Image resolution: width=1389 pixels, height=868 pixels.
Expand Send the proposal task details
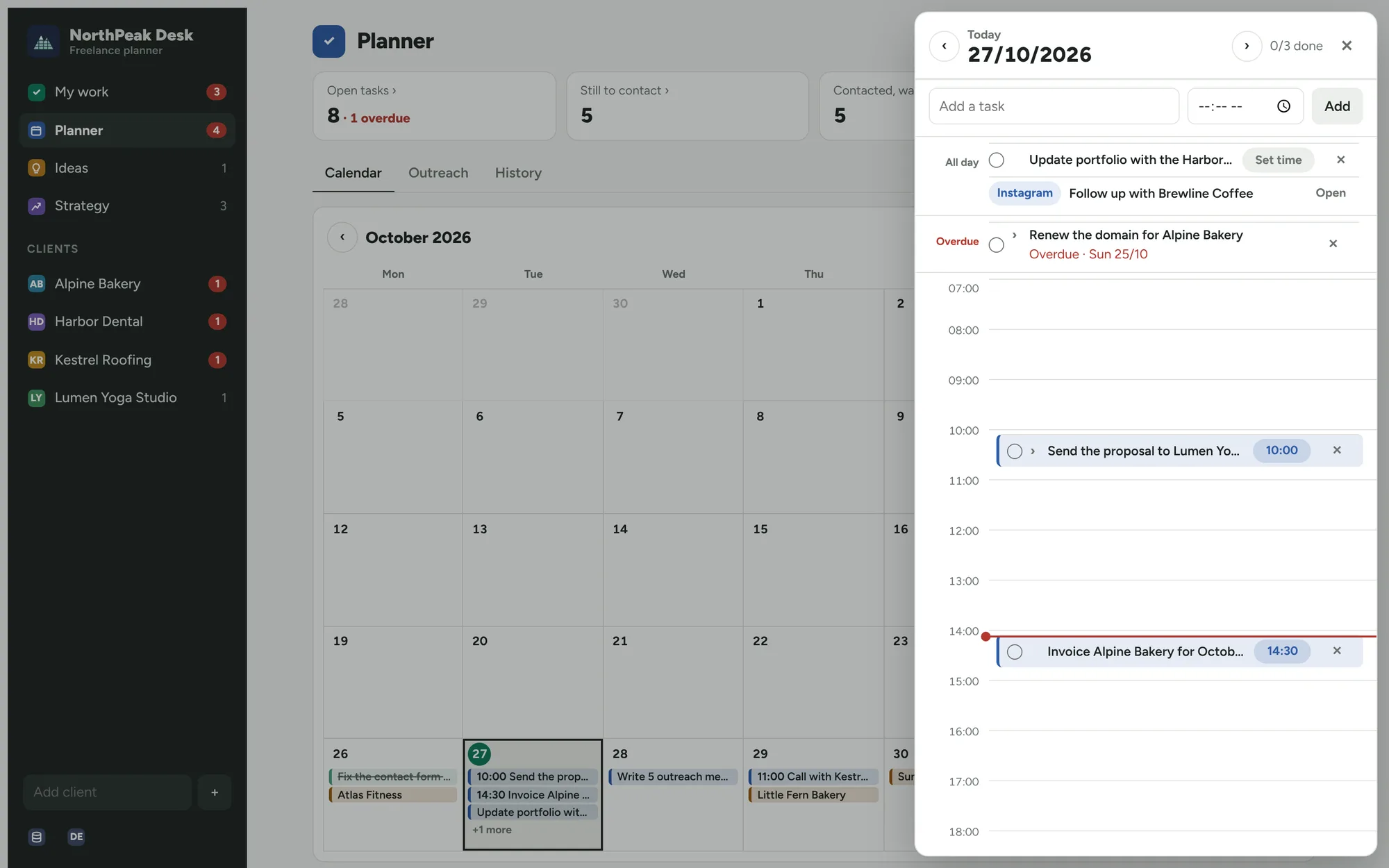tap(1033, 451)
